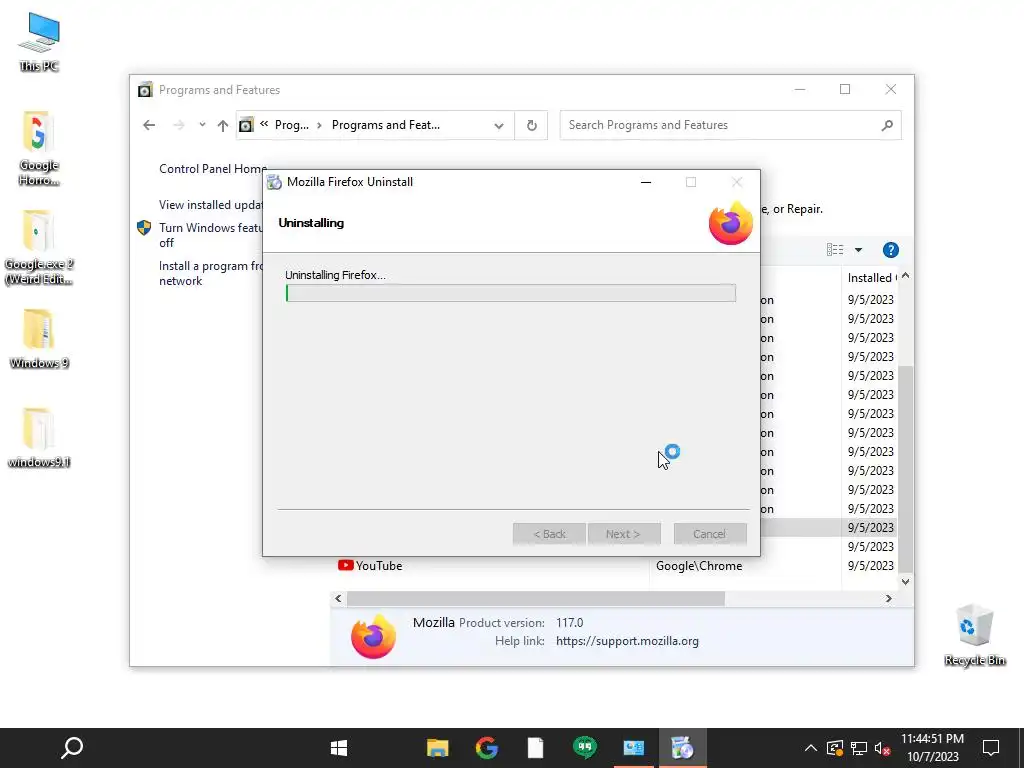The image size is (1024, 768).
Task: Open Control Panel Home link
Action: point(213,168)
